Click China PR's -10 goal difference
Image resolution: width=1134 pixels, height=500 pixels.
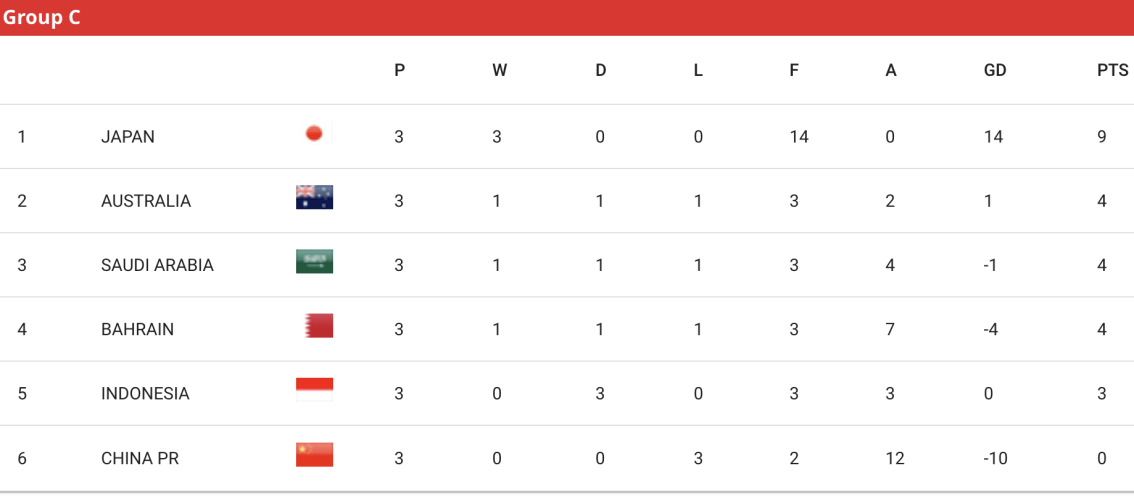point(997,459)
